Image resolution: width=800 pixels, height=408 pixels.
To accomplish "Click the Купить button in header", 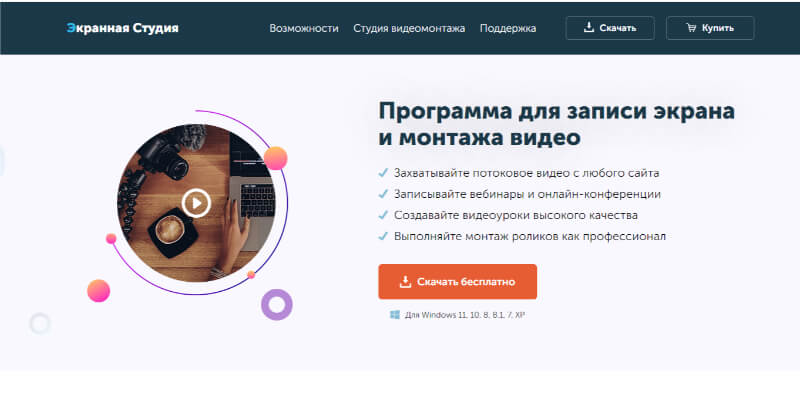I will 710,28.
